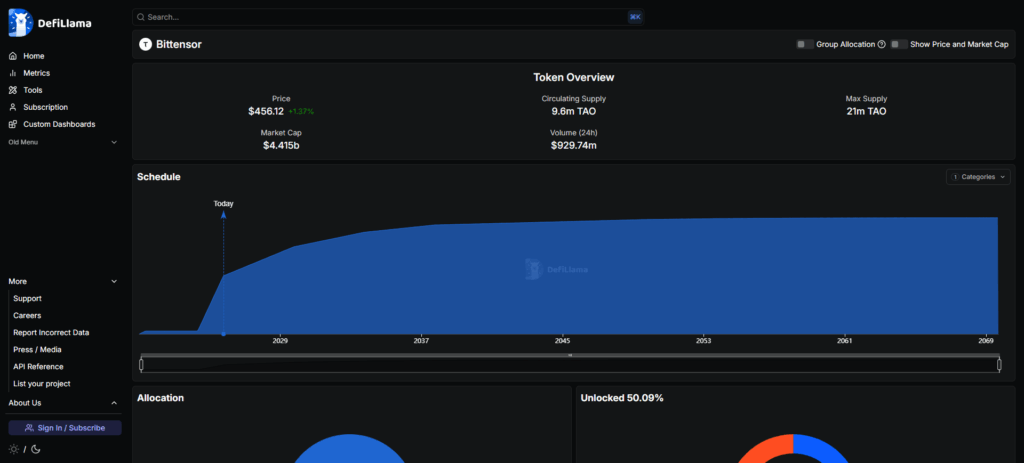Open Report Incorrect Data page

pos(51,333)
